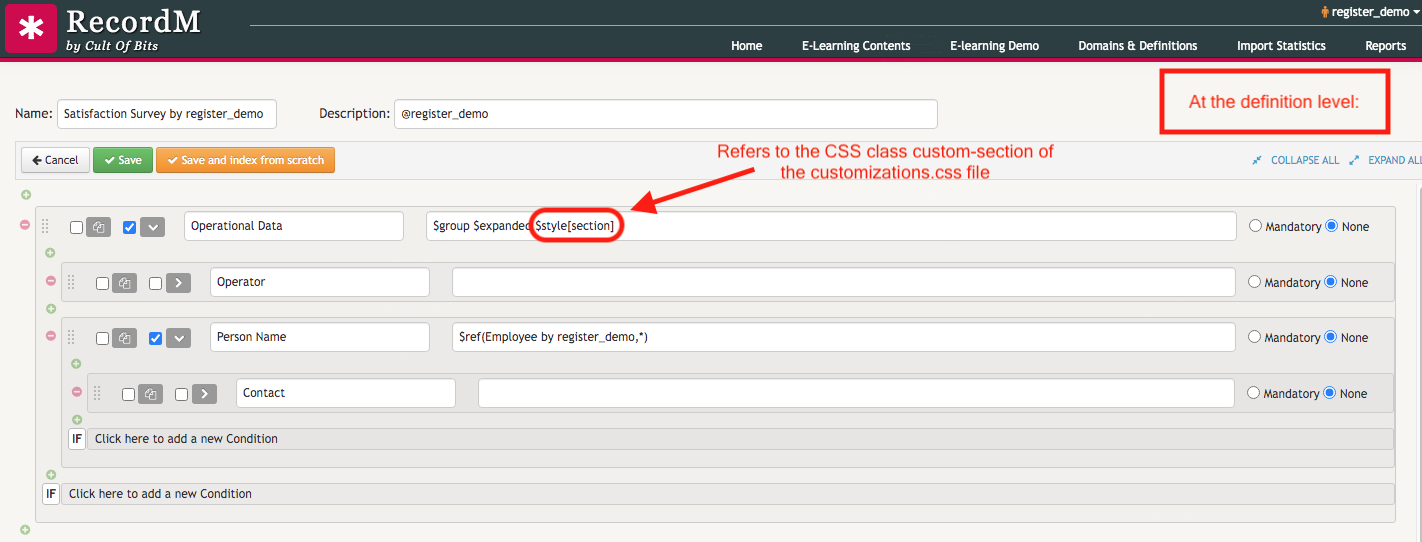Click the Cancel button
The width and height of the screenshot is (1422, 542).
[55, 160]
